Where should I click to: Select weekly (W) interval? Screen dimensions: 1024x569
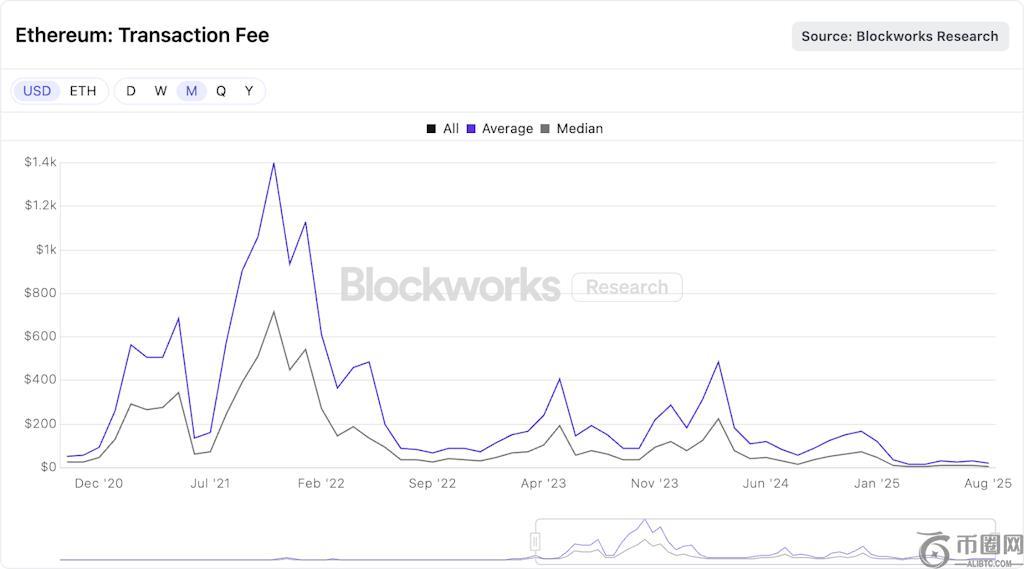pyautogui.click(x=161, y=91)
